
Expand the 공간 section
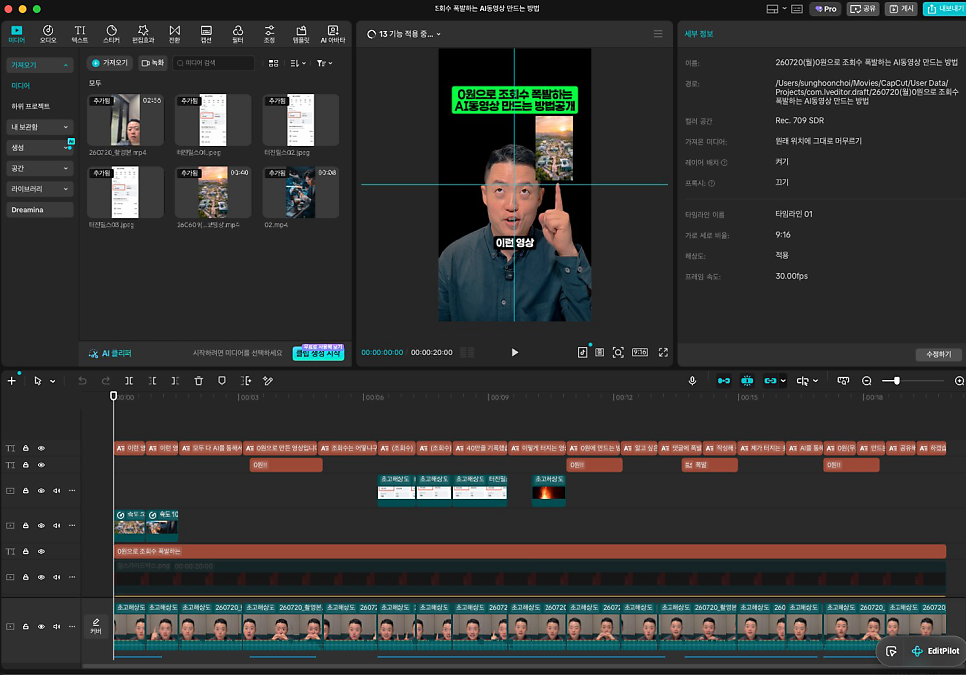40,168
